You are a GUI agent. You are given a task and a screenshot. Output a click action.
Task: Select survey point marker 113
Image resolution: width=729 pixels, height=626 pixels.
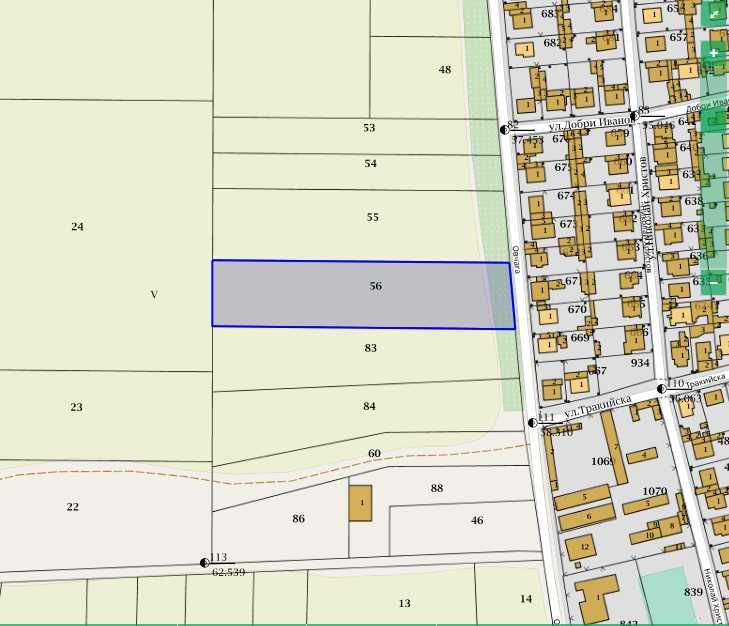click(205, 563)
